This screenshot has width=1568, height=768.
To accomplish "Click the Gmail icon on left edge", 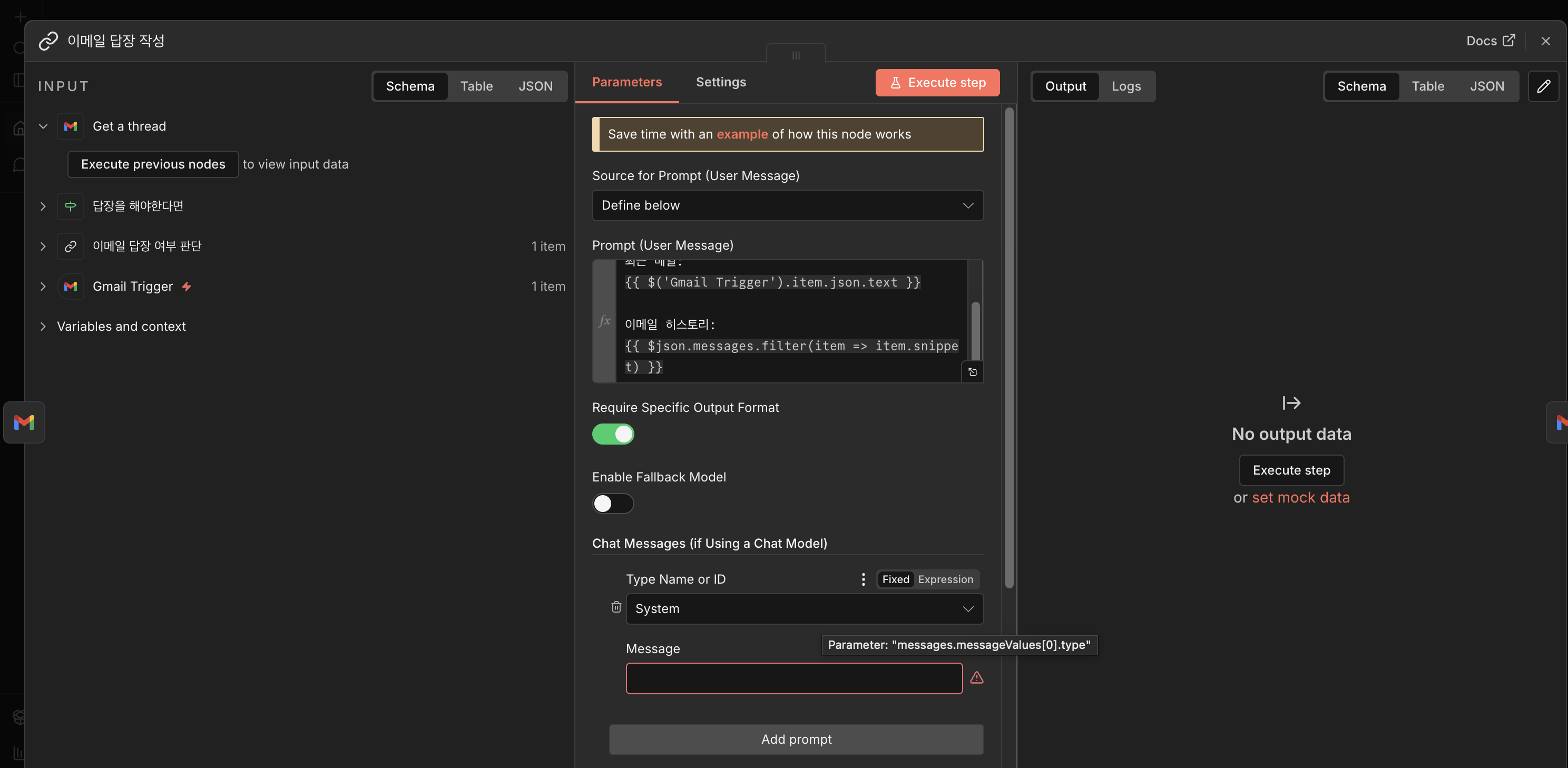I will point(24,422).
